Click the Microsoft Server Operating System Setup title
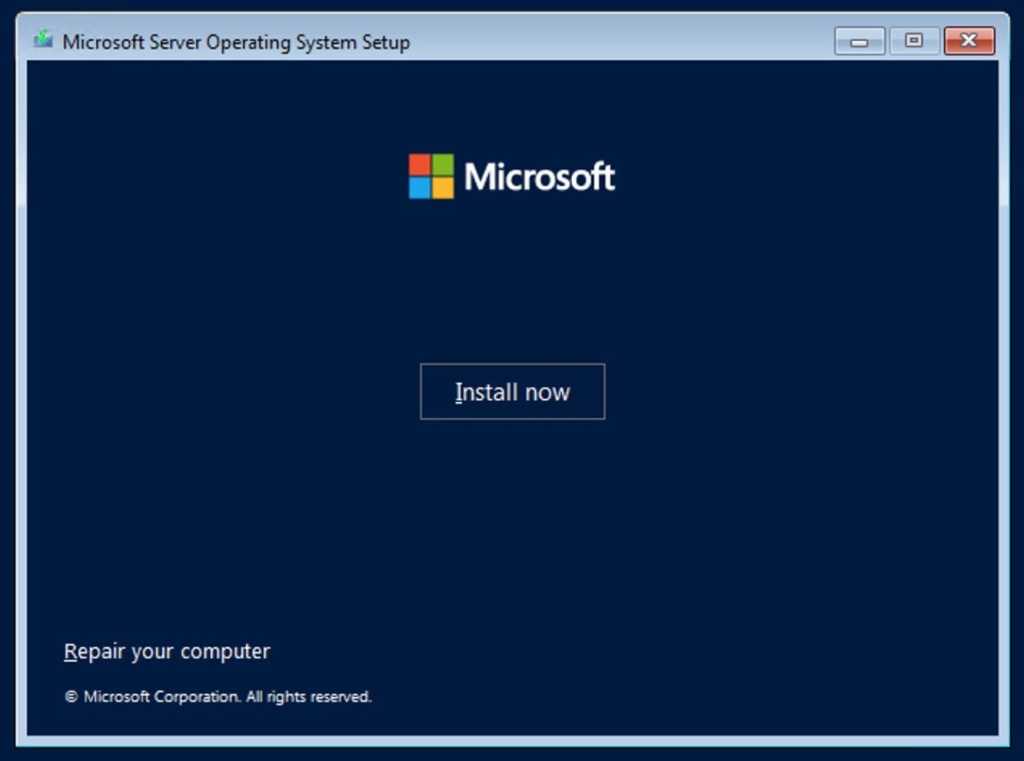The image size is (1024, 761). click(236, 42)
